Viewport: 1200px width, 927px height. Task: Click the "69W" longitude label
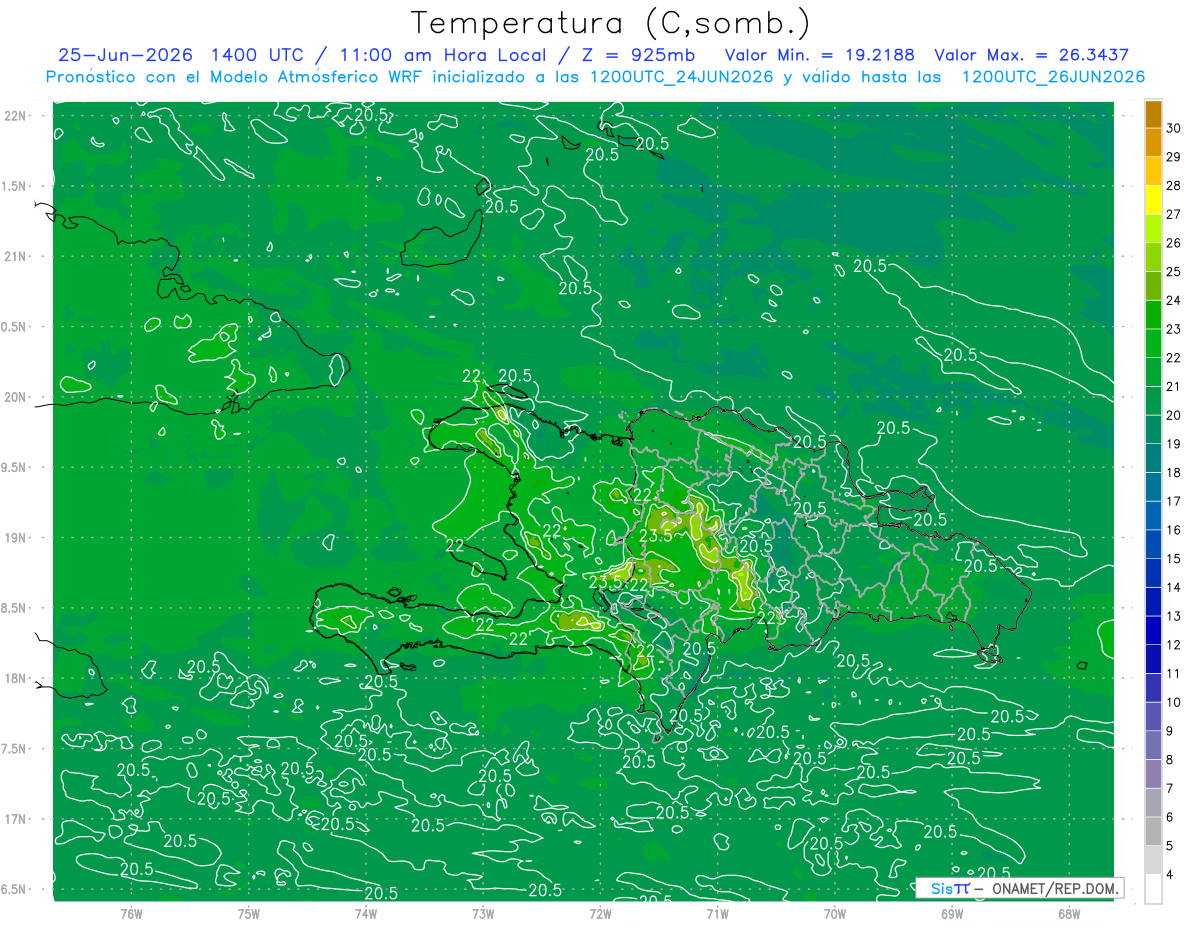click(951, 914)
